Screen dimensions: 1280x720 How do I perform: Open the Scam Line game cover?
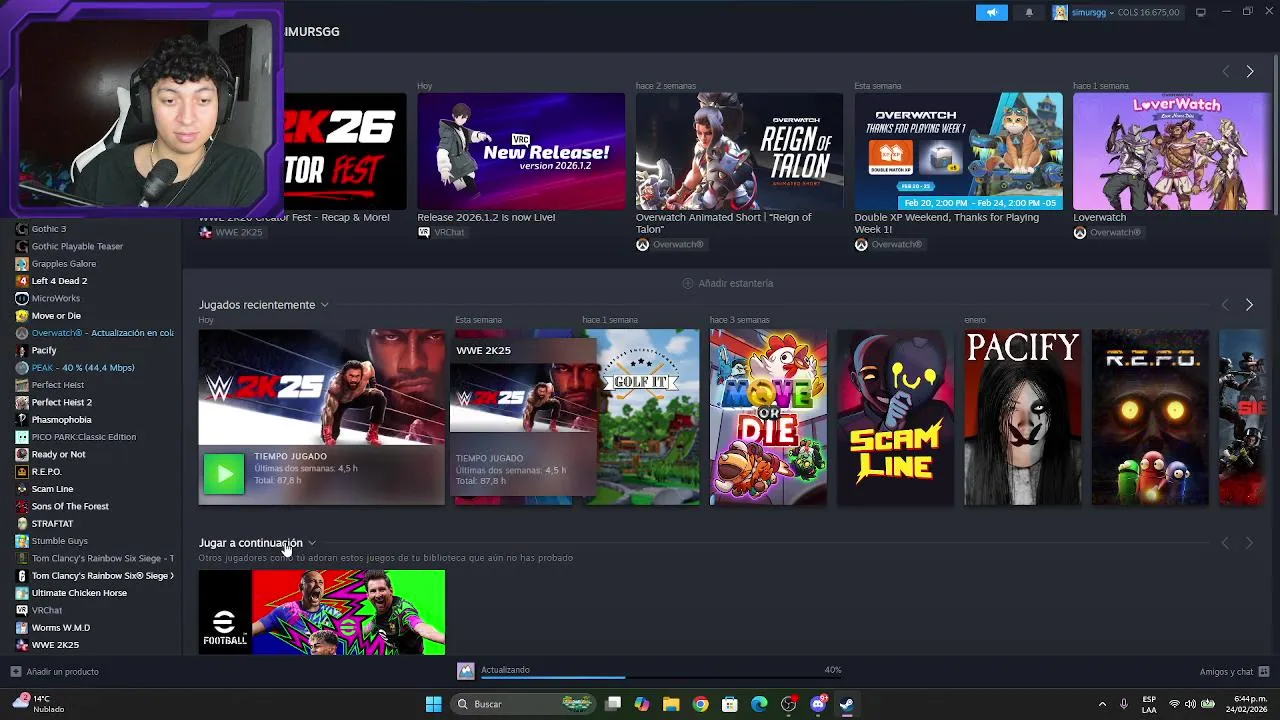coord(895,417)
